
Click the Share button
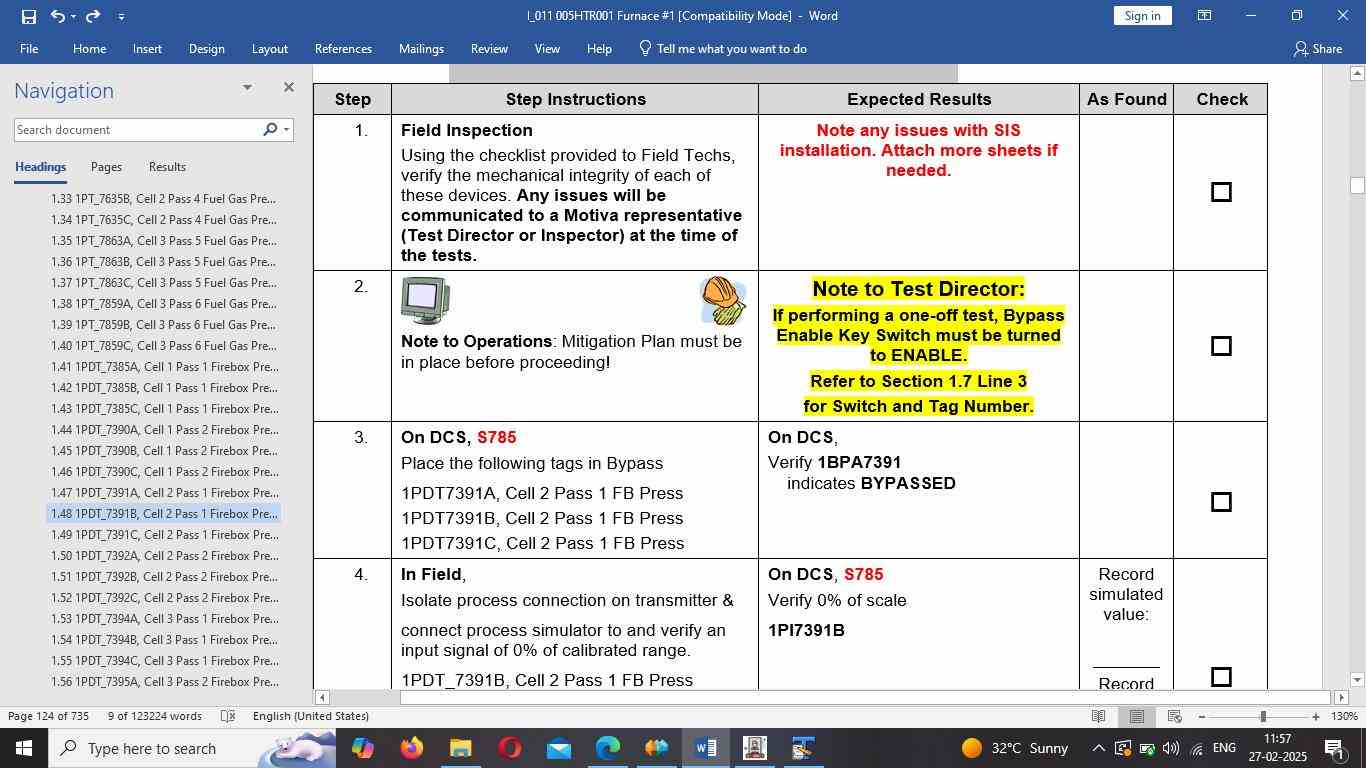pos(1317,49)
